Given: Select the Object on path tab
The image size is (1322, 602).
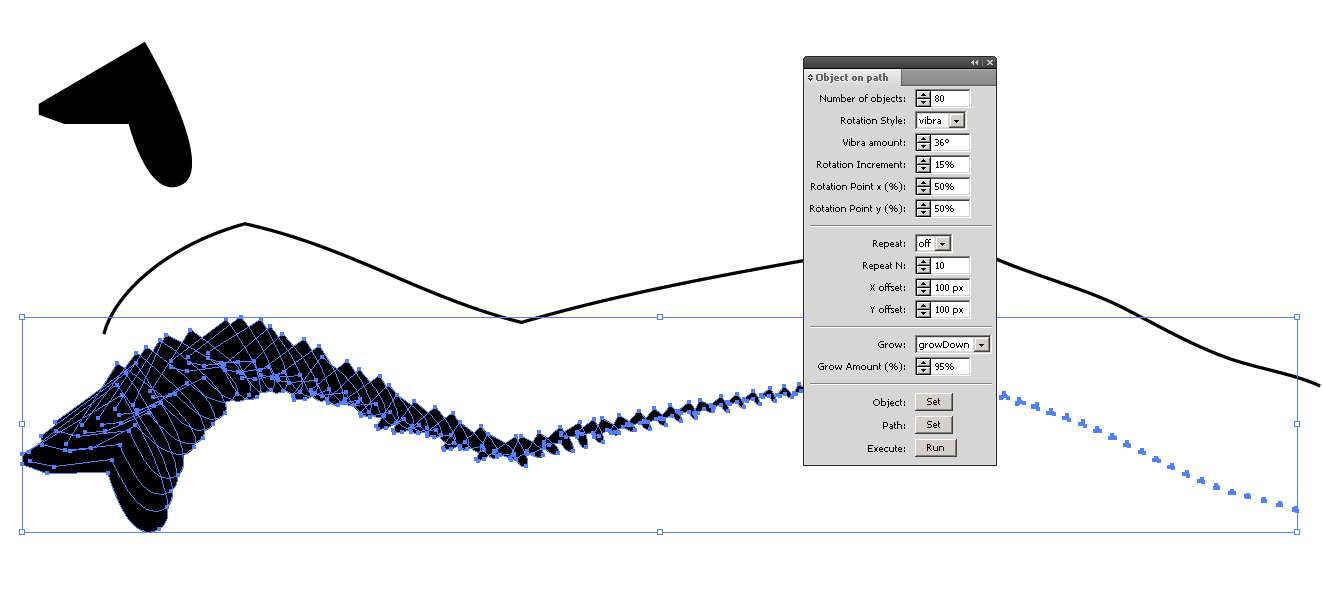Looking at the screenshot, I should pyautogui.click(x=852, y=78).
